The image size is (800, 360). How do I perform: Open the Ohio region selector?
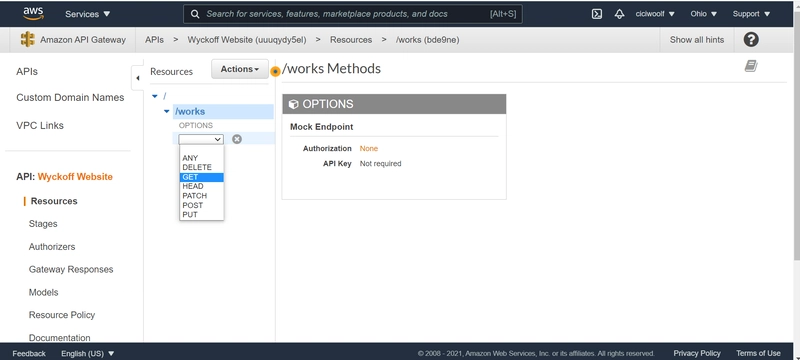704,14
